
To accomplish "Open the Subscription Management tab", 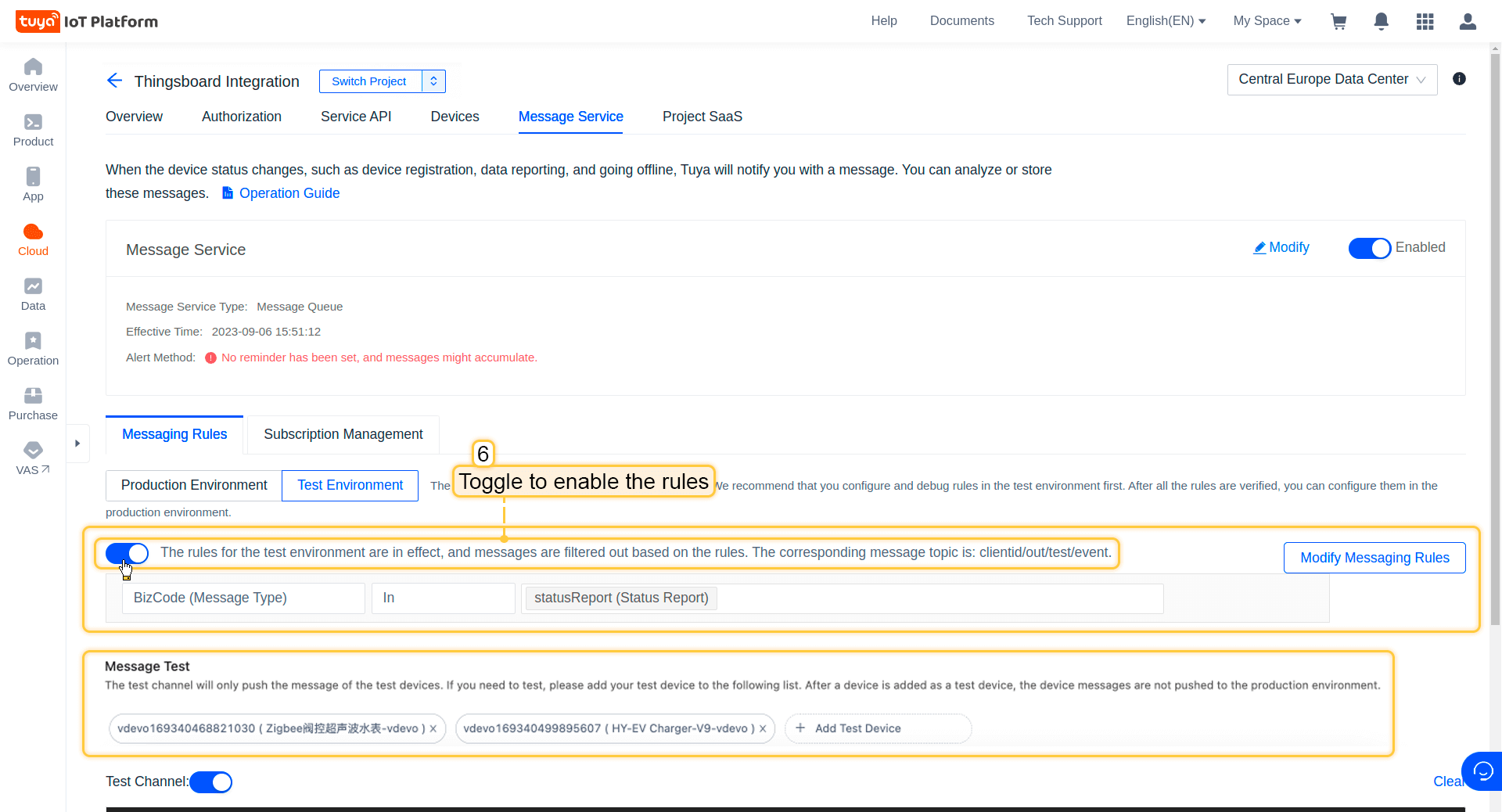I will click(343, 434).
